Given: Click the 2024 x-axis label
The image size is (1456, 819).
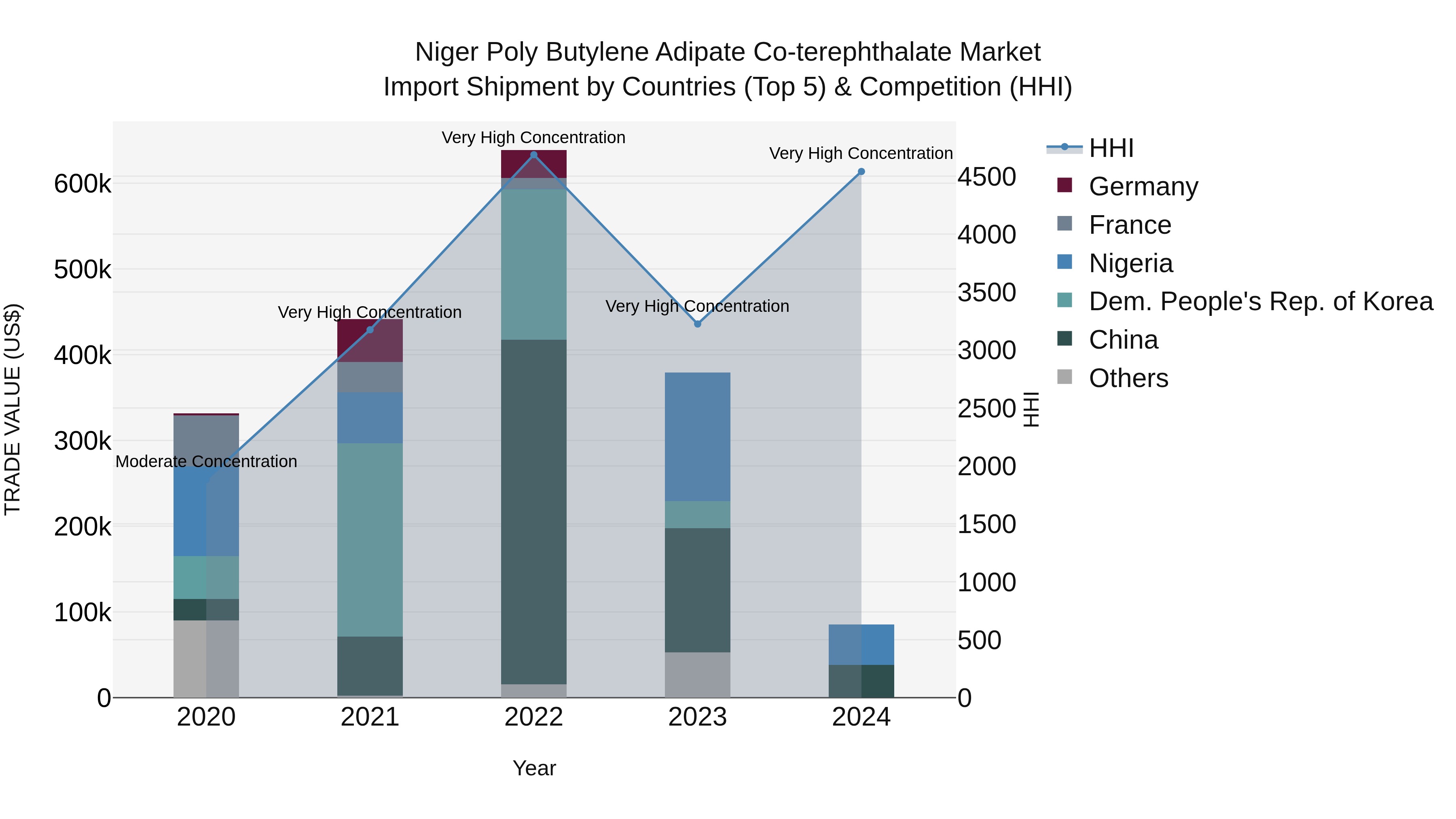Looking at the screenshot, I should pos(861,717).
